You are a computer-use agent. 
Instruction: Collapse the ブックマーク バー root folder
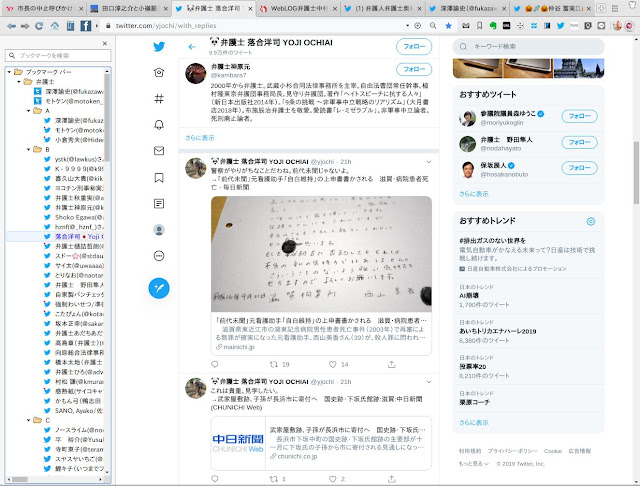pos(9,72)
